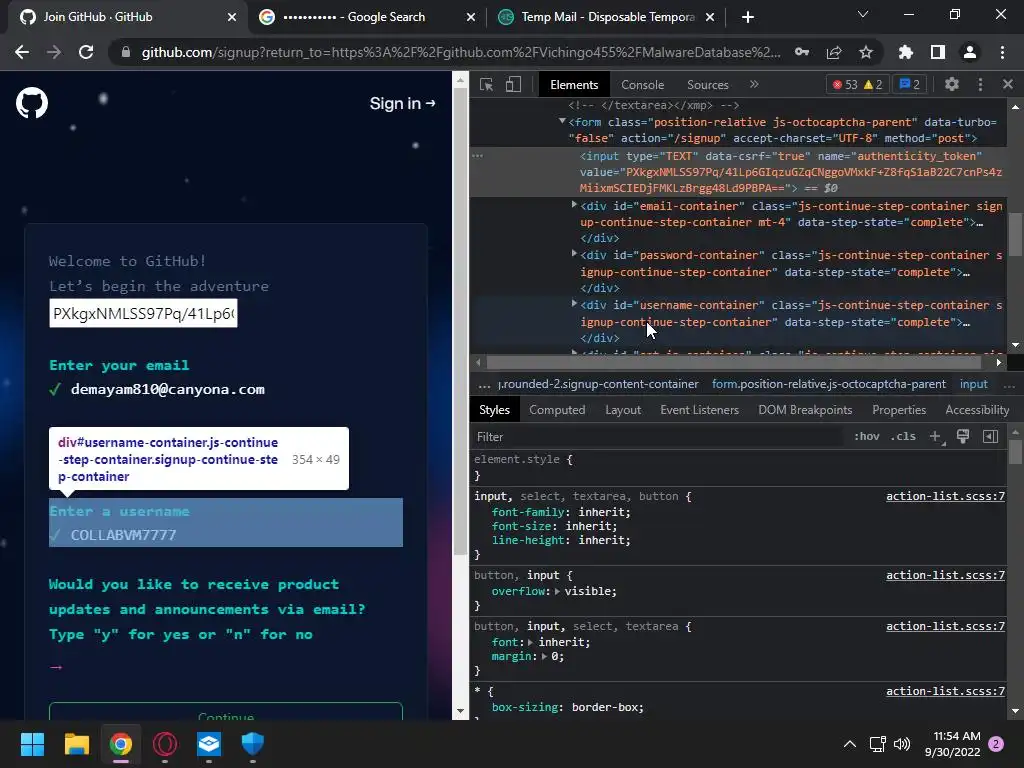
Task: Switch to Google Search browser tab
Action: click(367, 17)
